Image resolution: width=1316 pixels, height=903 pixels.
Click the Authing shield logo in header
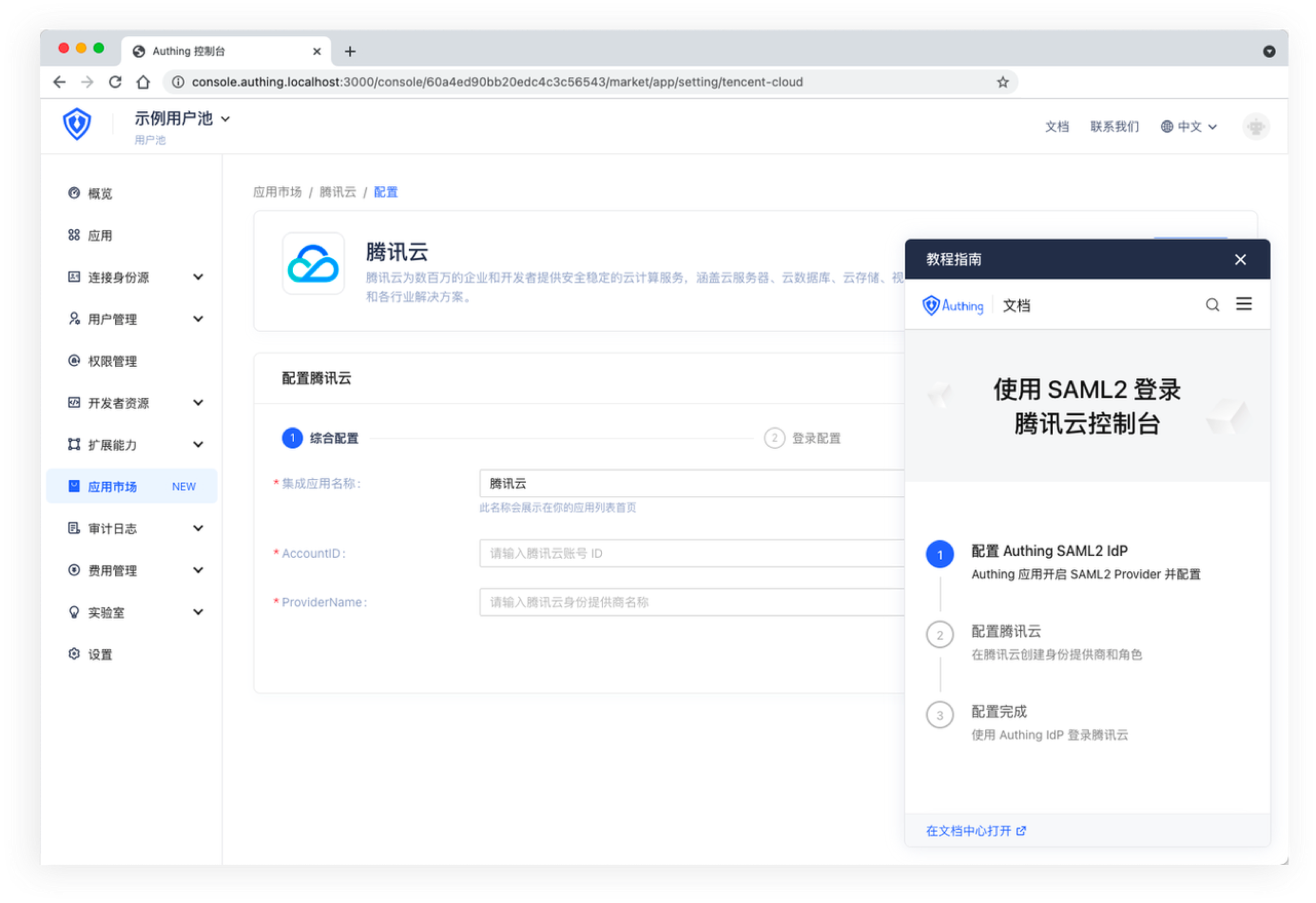coord(77,124)
